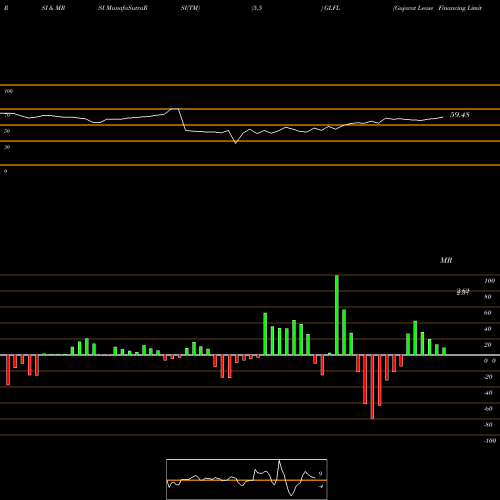Screen dimensions: 500x500
Task: Click the 40 label on the MR axis
Action: click(x=488, y=329)
